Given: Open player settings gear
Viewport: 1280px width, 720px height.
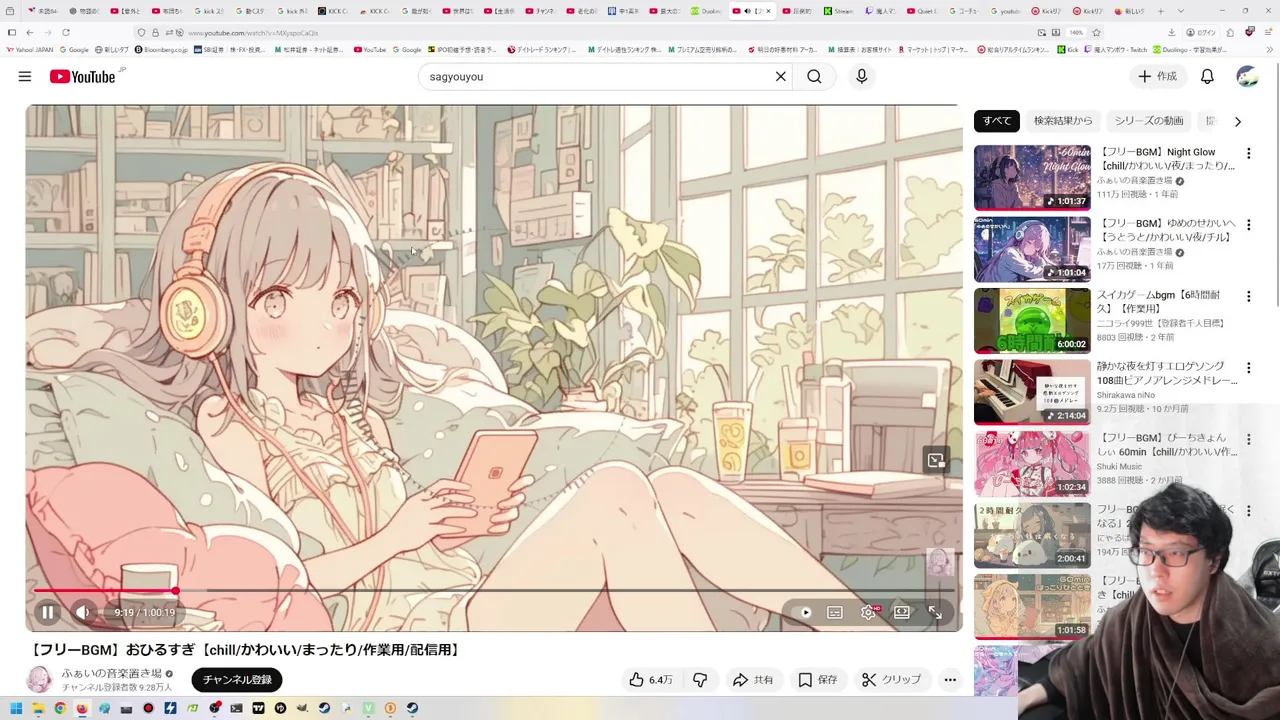Looking at the screenshot, I should click(868, 612).
